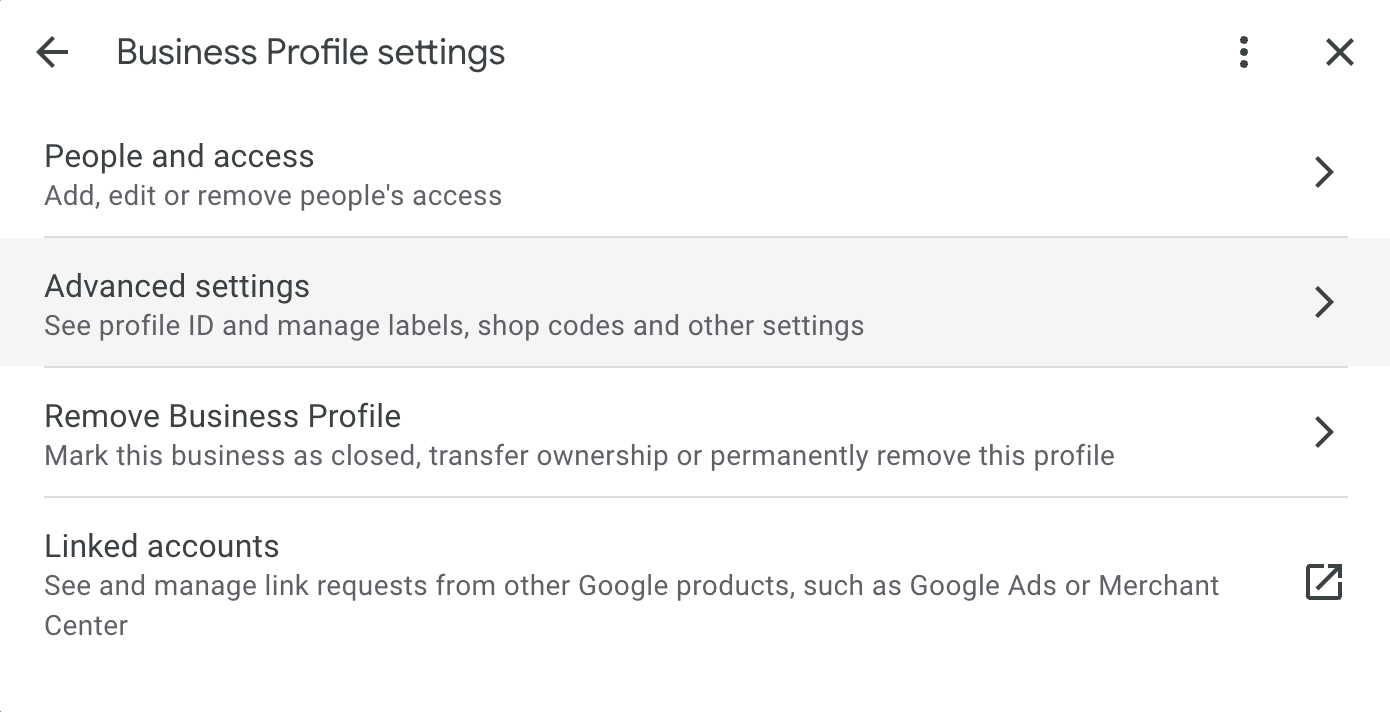This screenshot has width=1390, height=712.
Task: Open the 'Advanced settings' heading
Action: click(x=177, y=286)
